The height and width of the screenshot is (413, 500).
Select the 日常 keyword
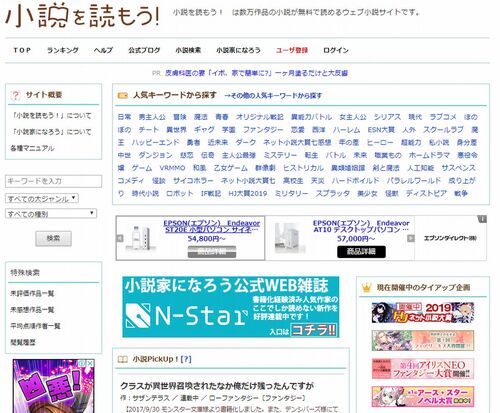coord(124,117)
